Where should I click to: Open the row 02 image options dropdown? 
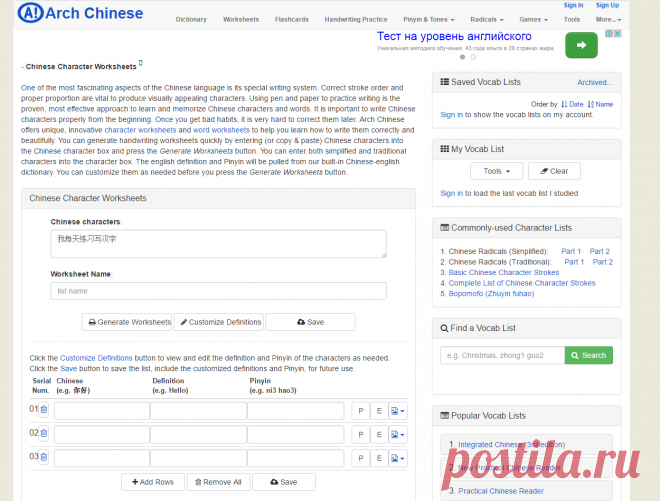(397, 434)
